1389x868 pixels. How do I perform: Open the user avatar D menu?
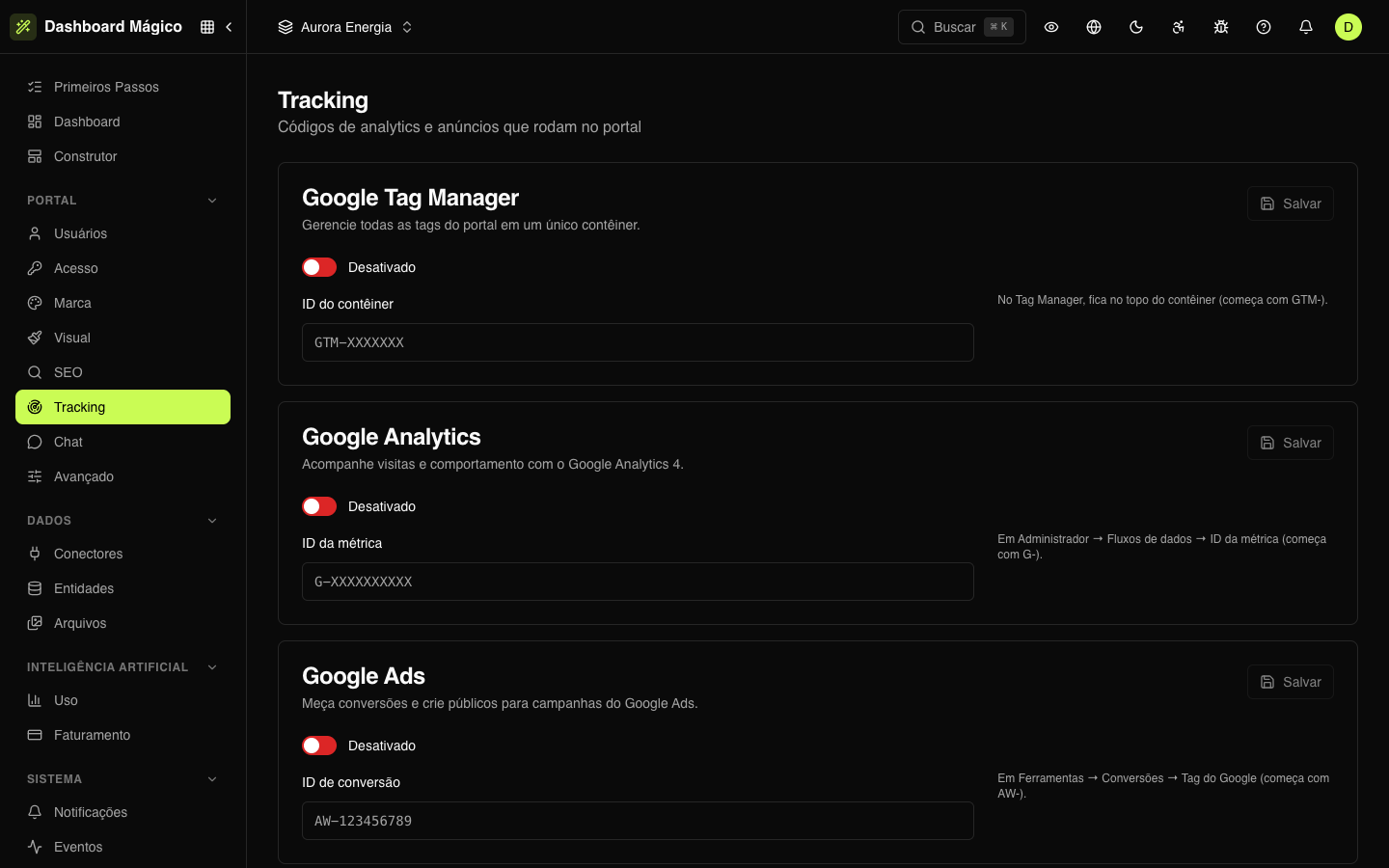pyautogui.click(x=1348, y=27)
